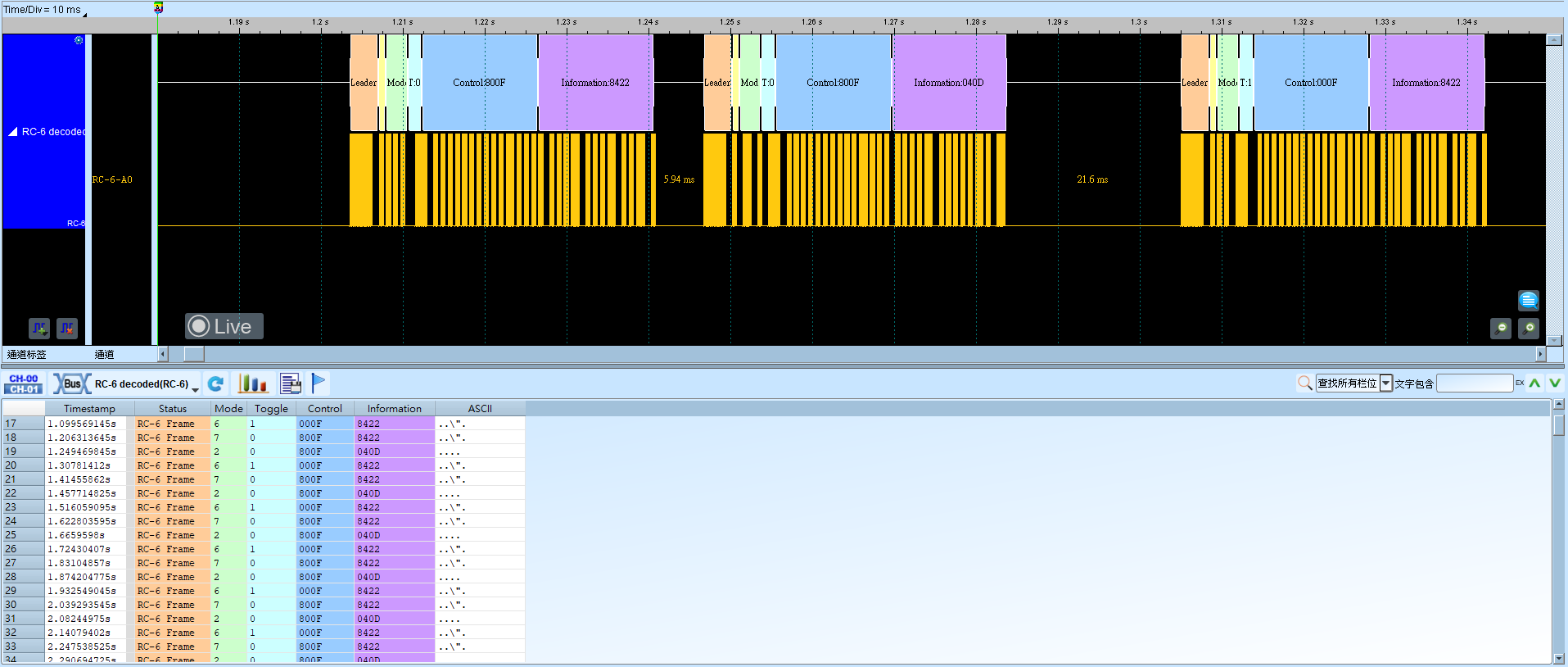Toggle the Live capture button
Image resolution: width=1568 pixels, height=667 pixels.
[x=224, y=326]
